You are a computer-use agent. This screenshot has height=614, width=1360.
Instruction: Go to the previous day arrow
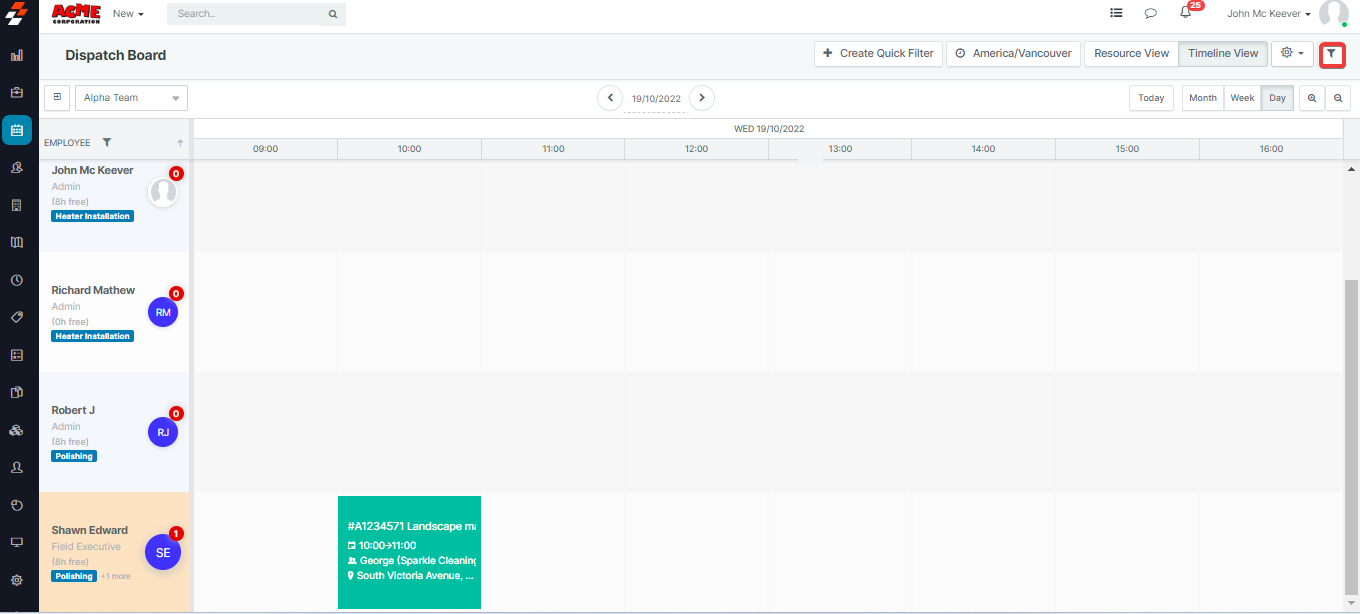click(x=610, y=98)
